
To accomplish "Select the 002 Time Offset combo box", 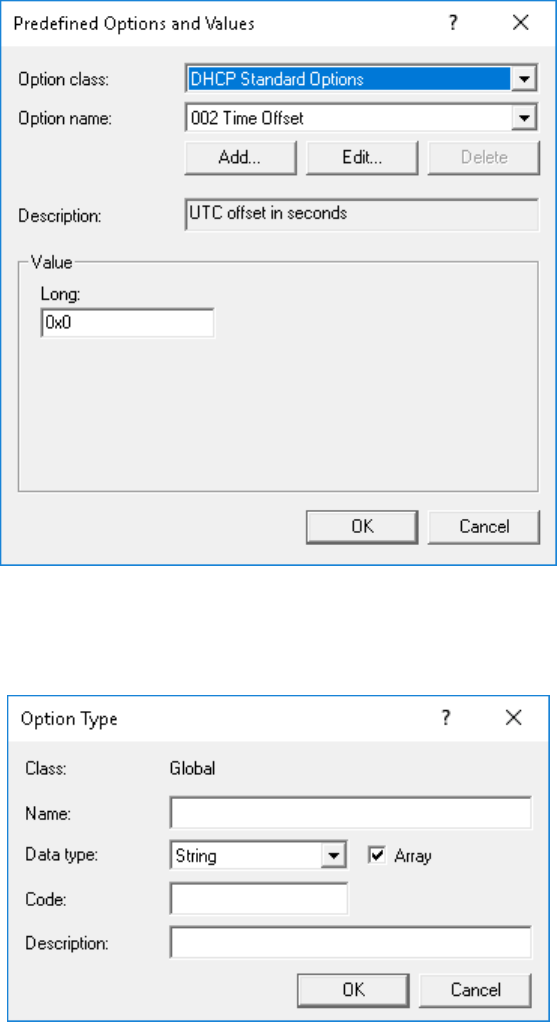I will coord(362,119).
